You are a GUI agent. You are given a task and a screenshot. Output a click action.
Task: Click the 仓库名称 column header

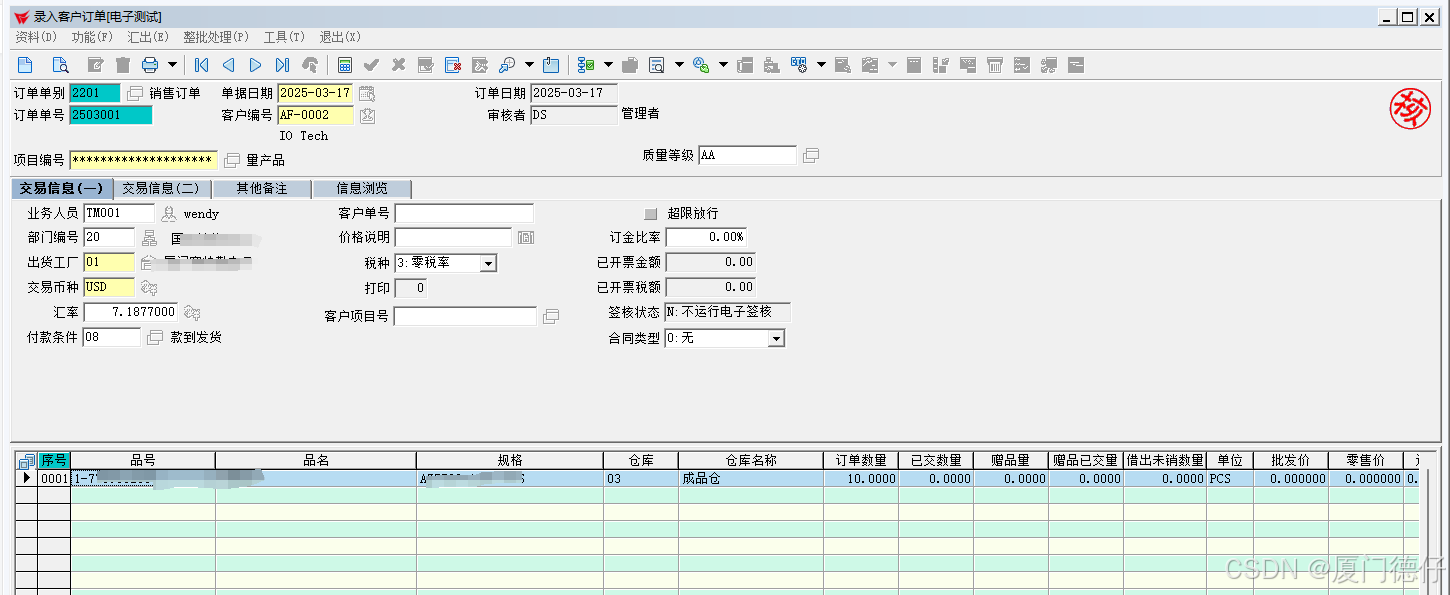click(x=751, y=460)
